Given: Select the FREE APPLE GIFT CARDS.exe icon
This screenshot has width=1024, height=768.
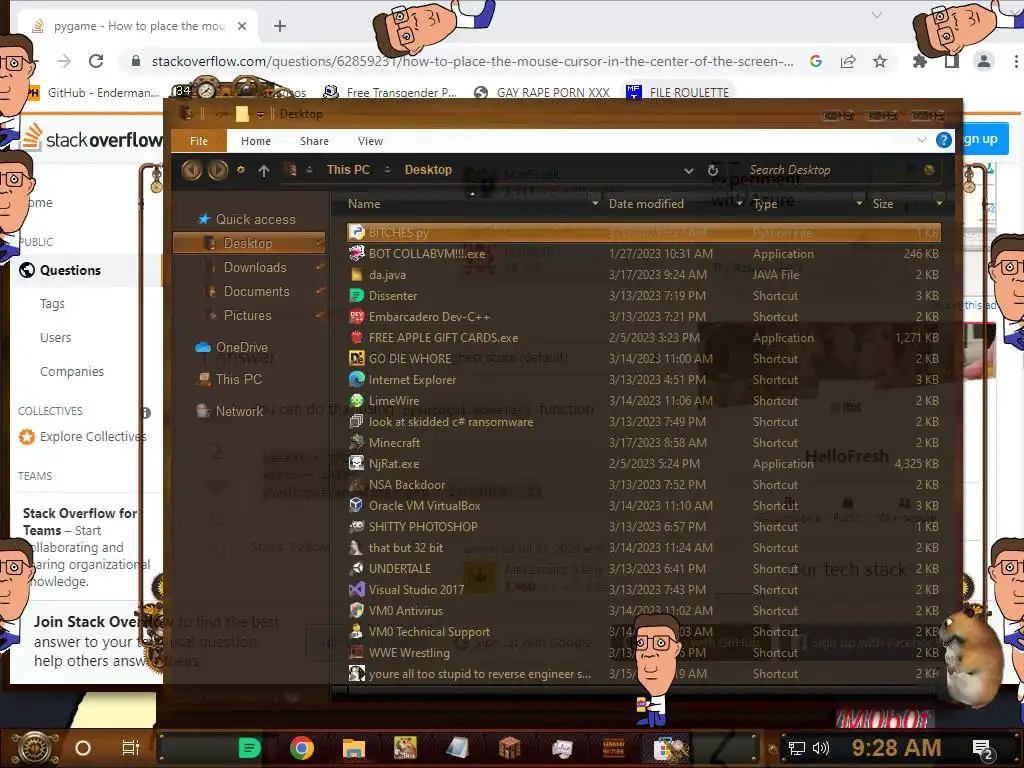Looking at the screenshot, I should [x=357, y=338].
